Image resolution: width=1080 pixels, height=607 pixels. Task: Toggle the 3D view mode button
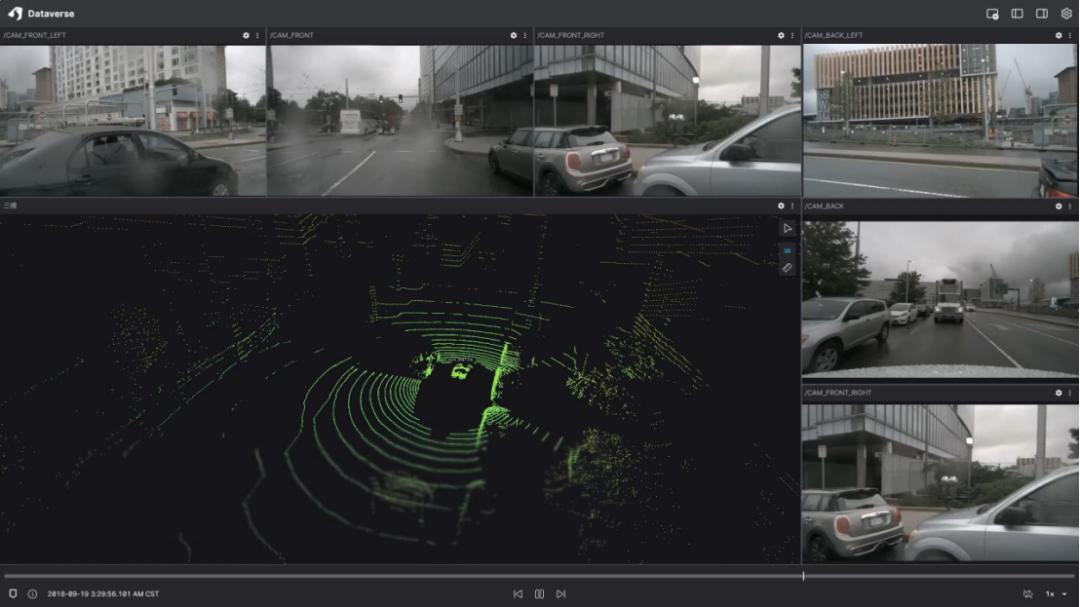(787, 249)
